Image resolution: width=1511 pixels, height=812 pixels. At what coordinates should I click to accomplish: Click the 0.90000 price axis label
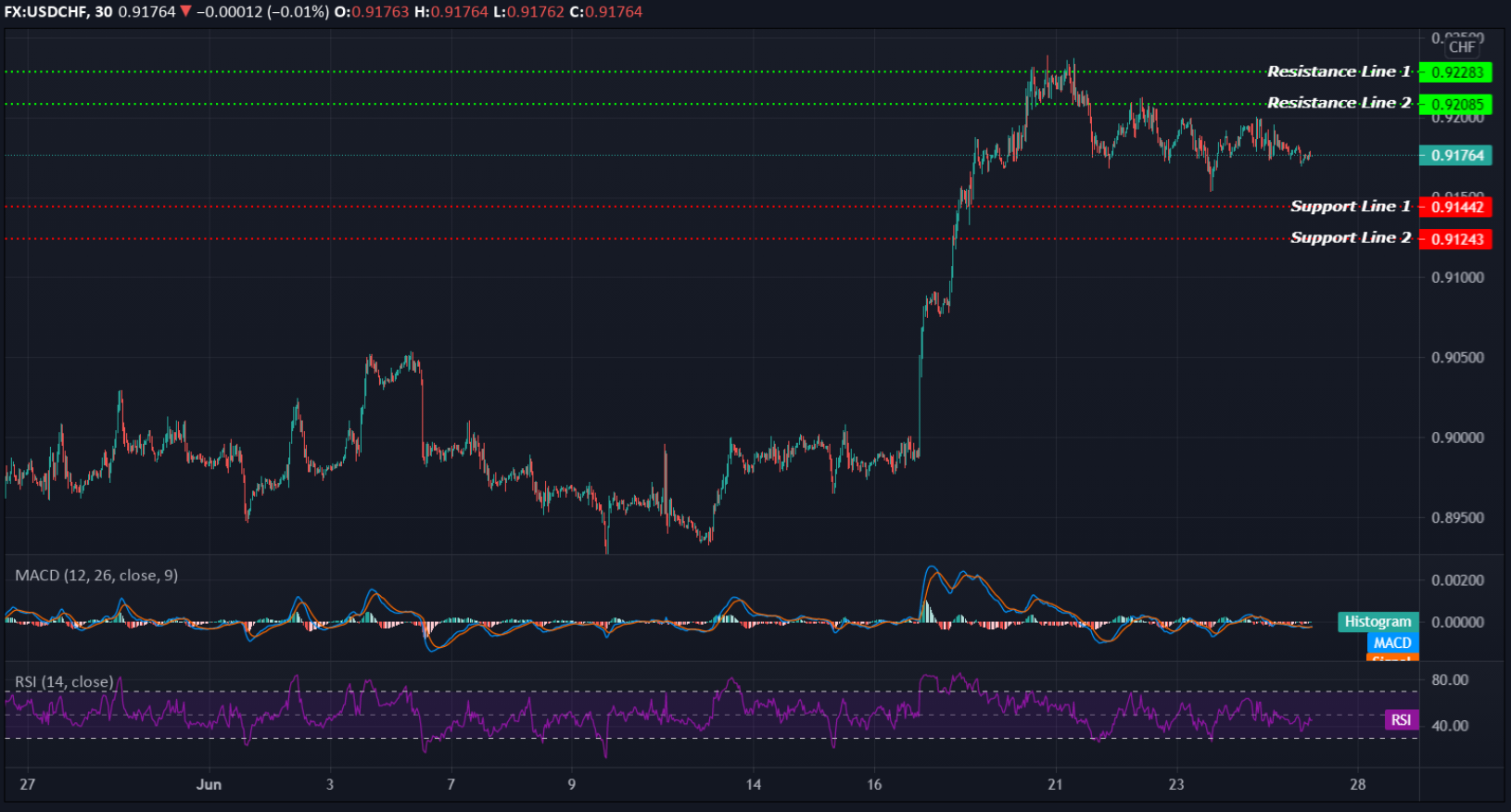click(1457, 438)
